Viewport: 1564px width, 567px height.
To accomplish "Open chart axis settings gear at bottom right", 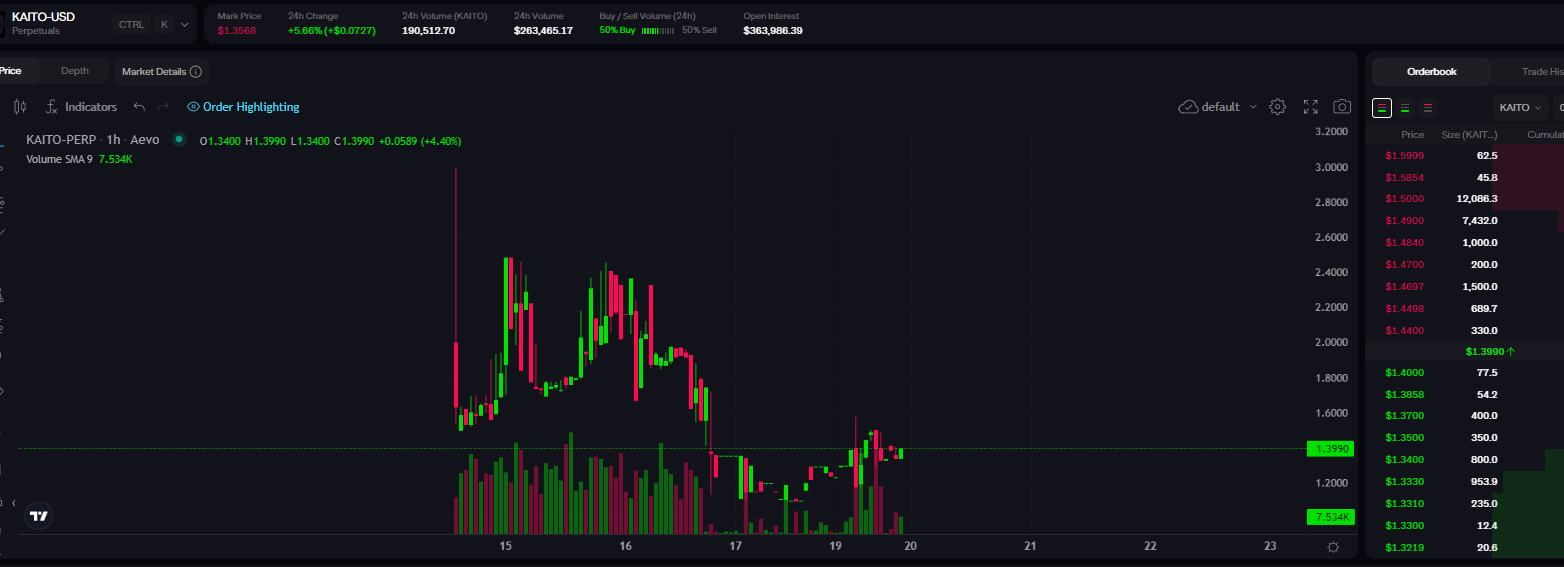I will [1332, 547].
